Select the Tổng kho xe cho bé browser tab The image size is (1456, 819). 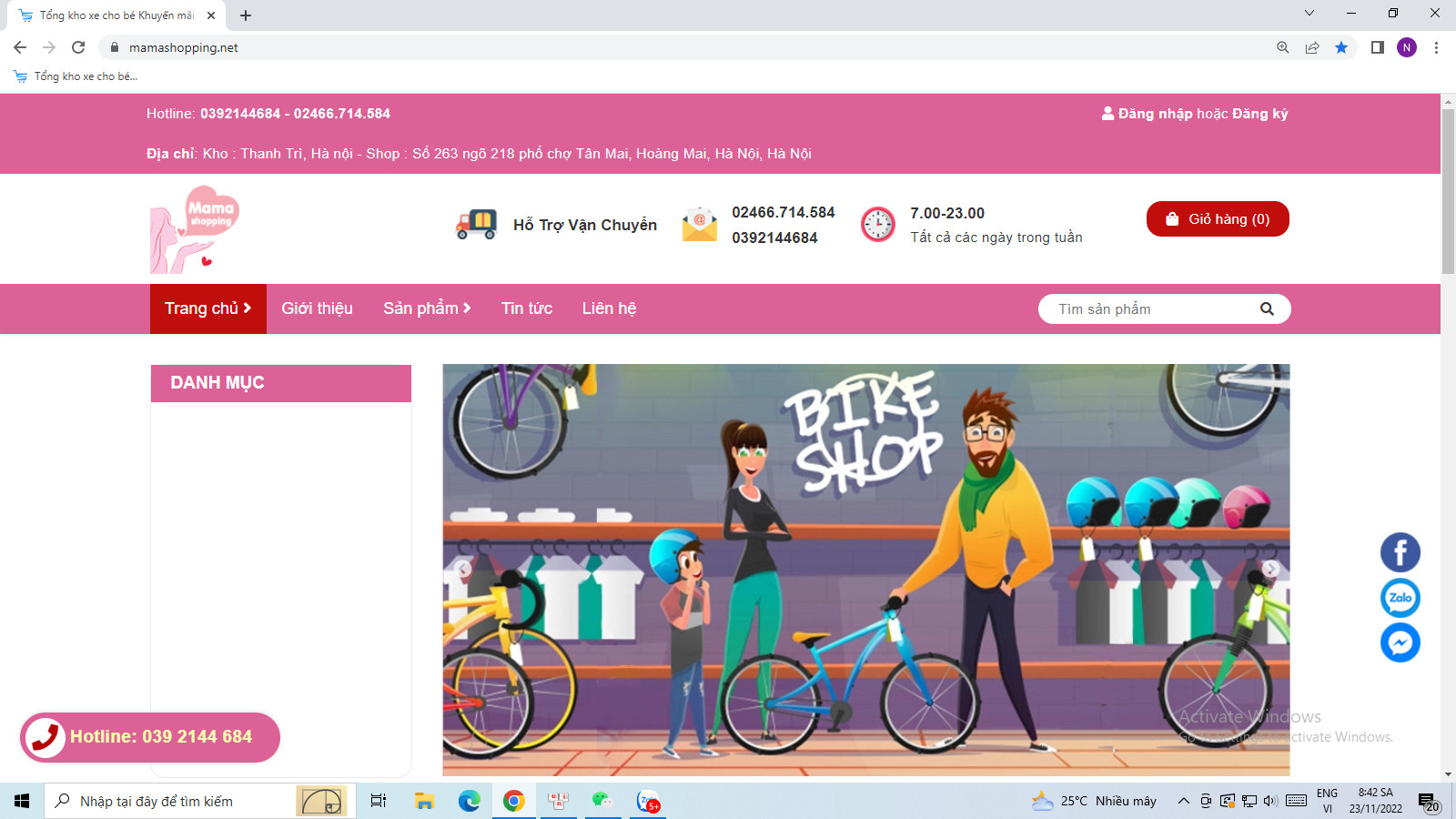pyautogui.click(x=116, y=15)
